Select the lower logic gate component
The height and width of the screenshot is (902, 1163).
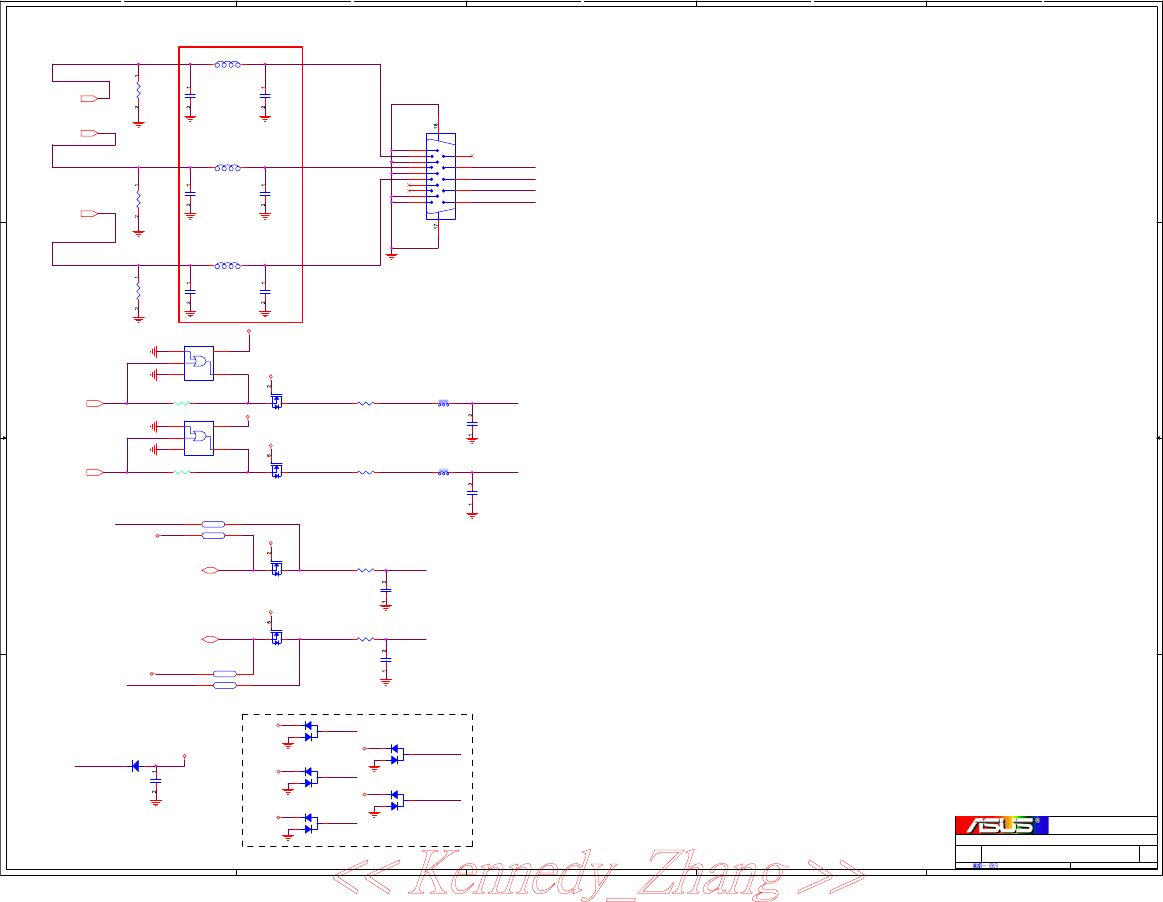tap(199, 438)
